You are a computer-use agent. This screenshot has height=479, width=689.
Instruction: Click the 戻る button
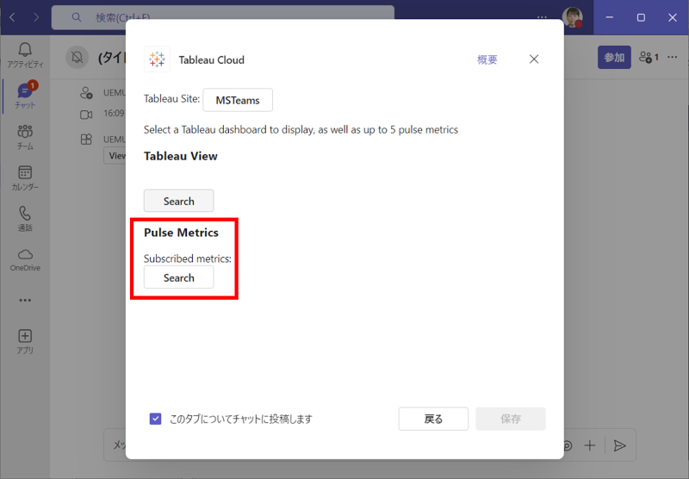(x=433, y=419)
